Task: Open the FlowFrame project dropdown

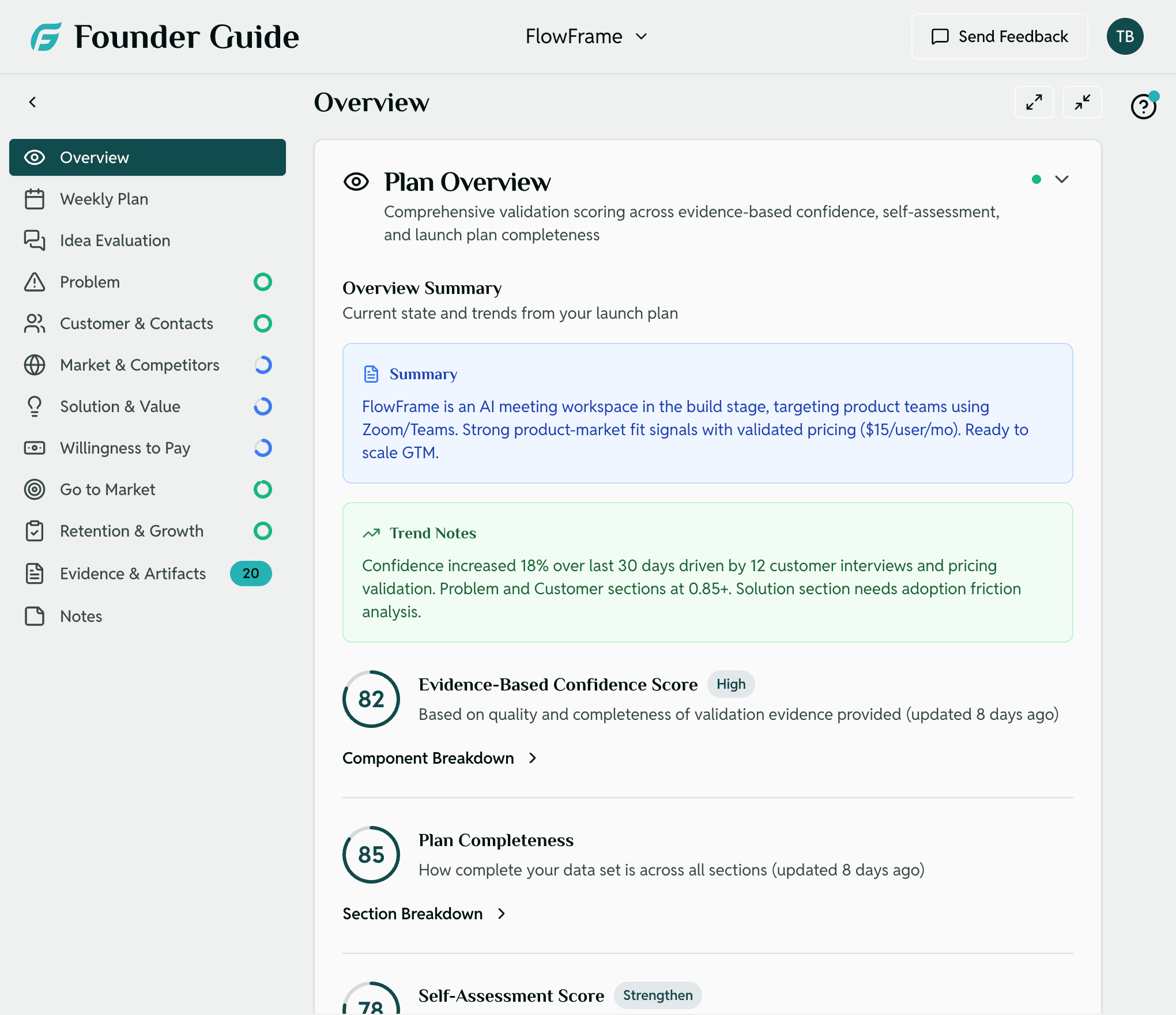Action: [586, 36]
